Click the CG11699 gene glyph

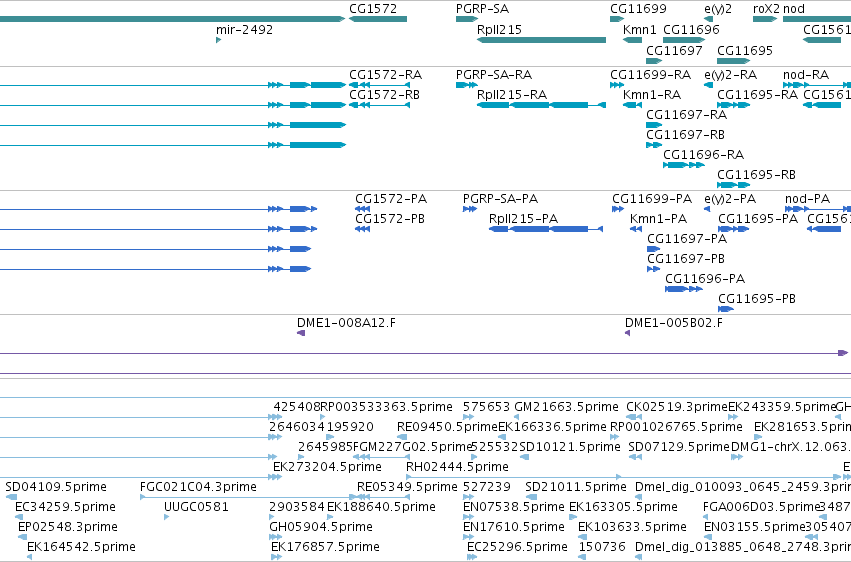tap(617, 19)
